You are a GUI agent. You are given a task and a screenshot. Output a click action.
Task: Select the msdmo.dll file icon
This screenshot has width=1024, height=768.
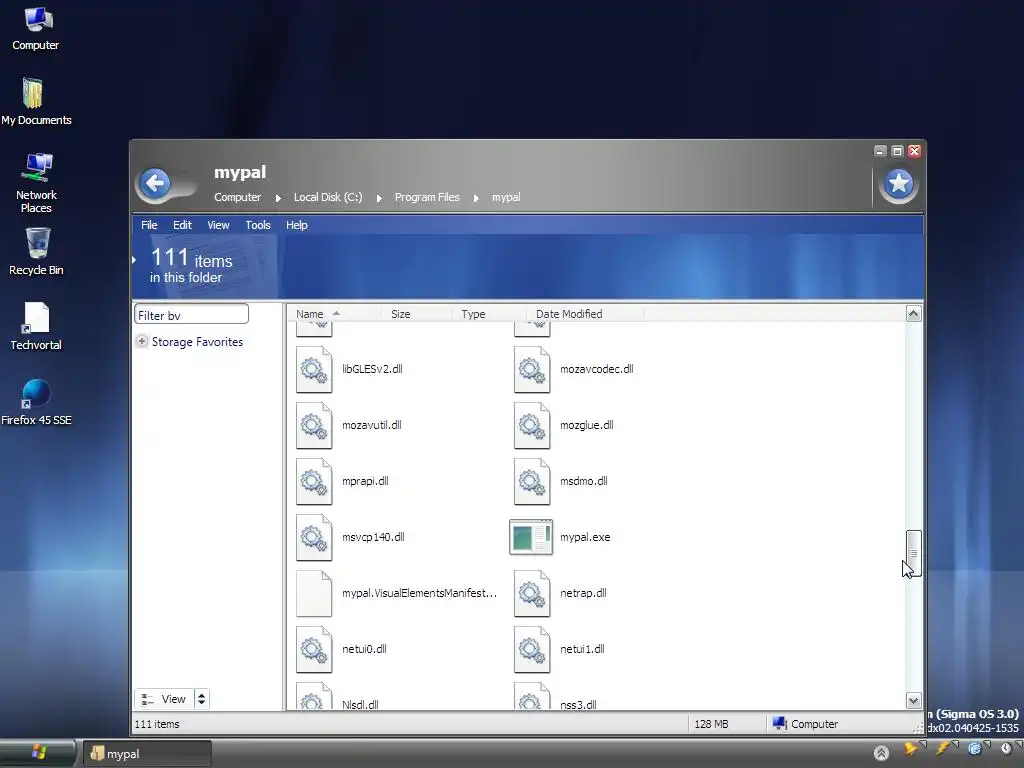pyautogui.click(x=532, y=482)
